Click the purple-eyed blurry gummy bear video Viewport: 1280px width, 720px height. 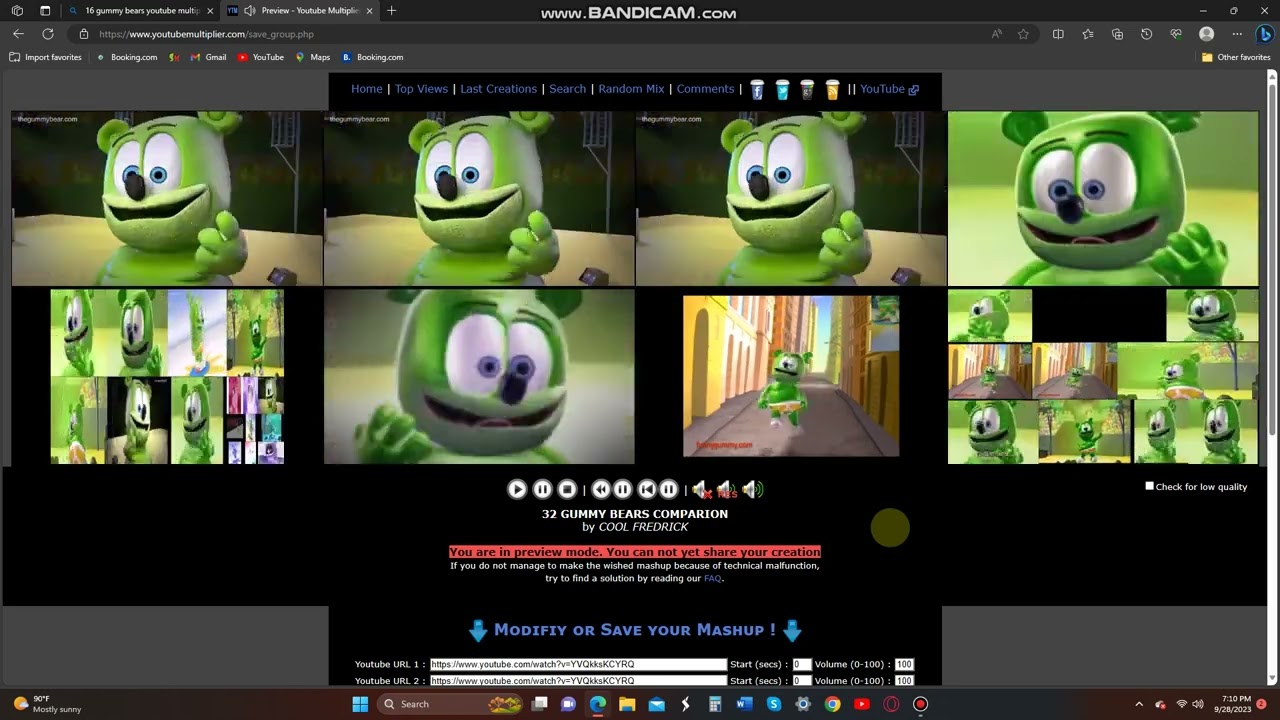pos(479,377)
